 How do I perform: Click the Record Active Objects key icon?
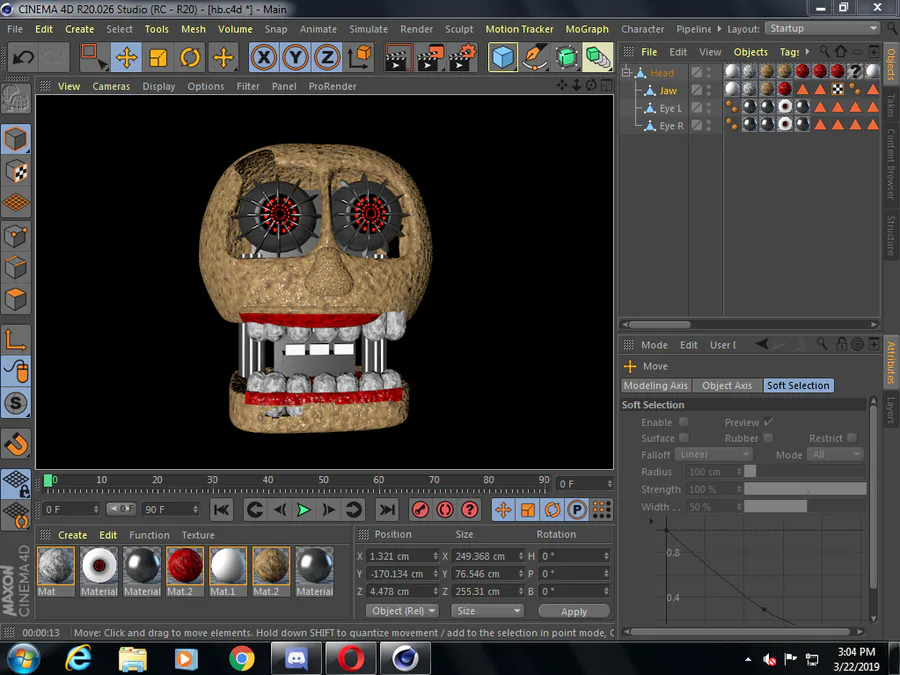420,510
